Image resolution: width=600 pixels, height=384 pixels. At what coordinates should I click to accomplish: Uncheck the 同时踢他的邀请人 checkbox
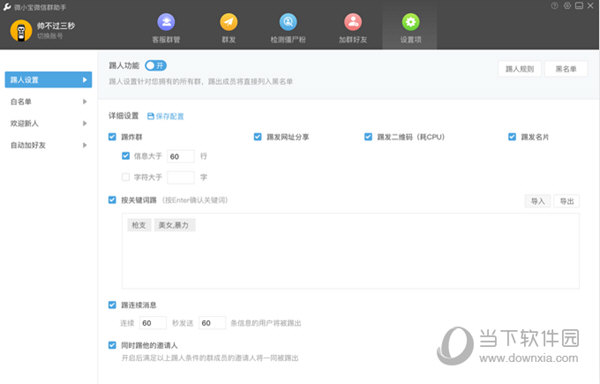point(112,345)
